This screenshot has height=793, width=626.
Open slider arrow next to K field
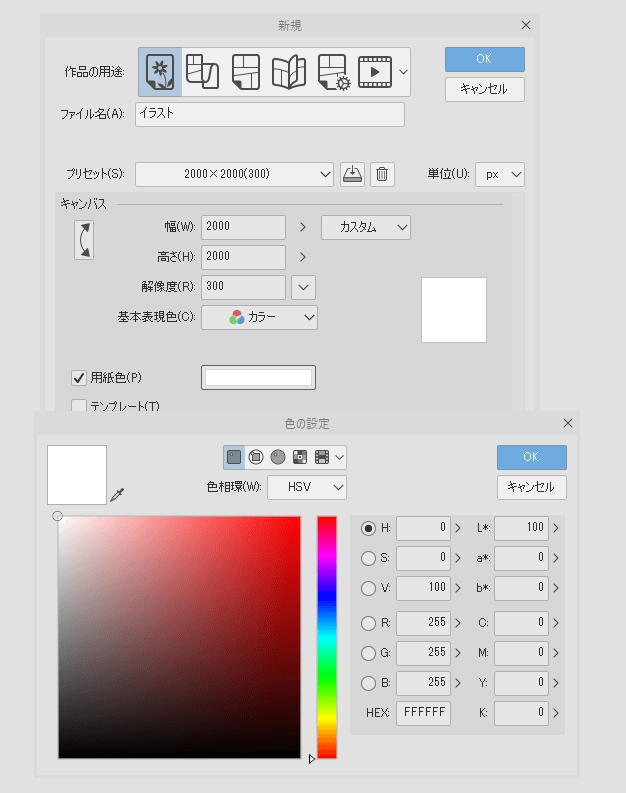[x=556, y=713]
